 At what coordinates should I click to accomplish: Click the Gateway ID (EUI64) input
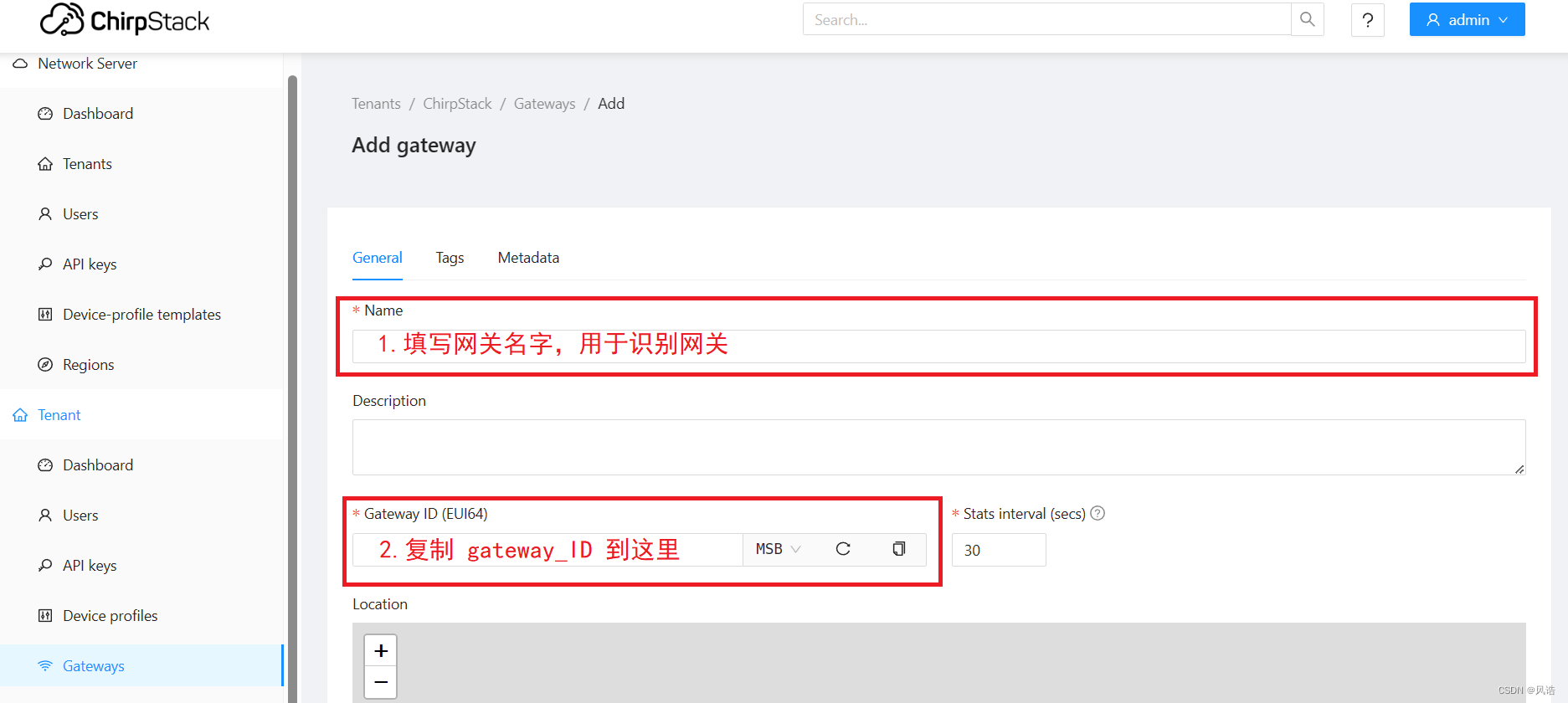click(548, 550)
